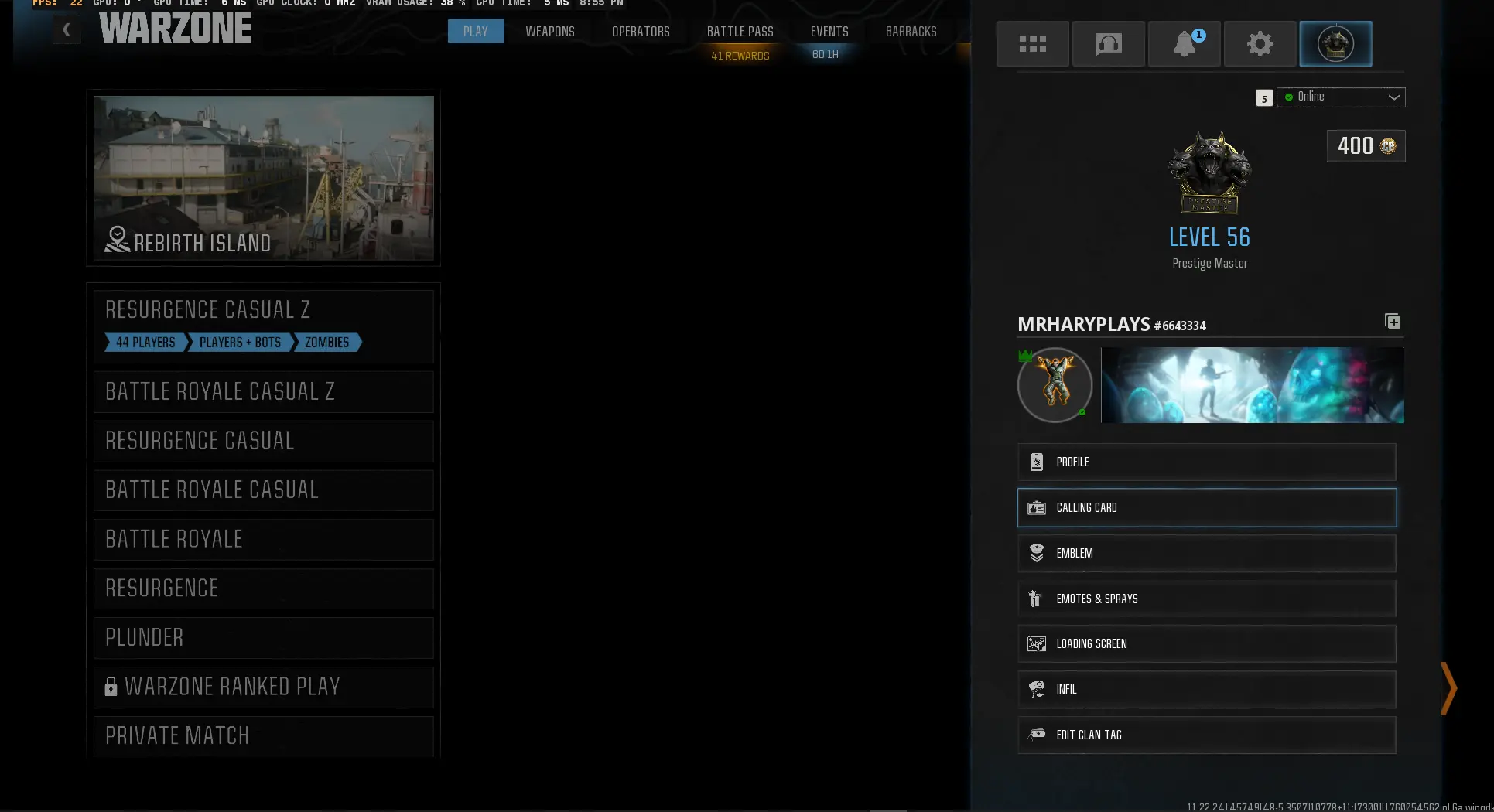Screen dimensions: 1494x812
Task: Select Resurgence Casual Z mode
Action: [x=263, y=310]
